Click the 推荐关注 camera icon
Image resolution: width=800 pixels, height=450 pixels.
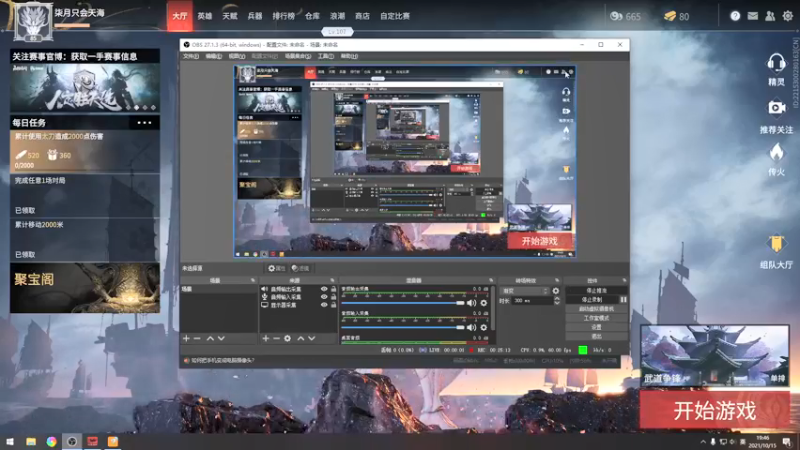[x=776, y=109]
